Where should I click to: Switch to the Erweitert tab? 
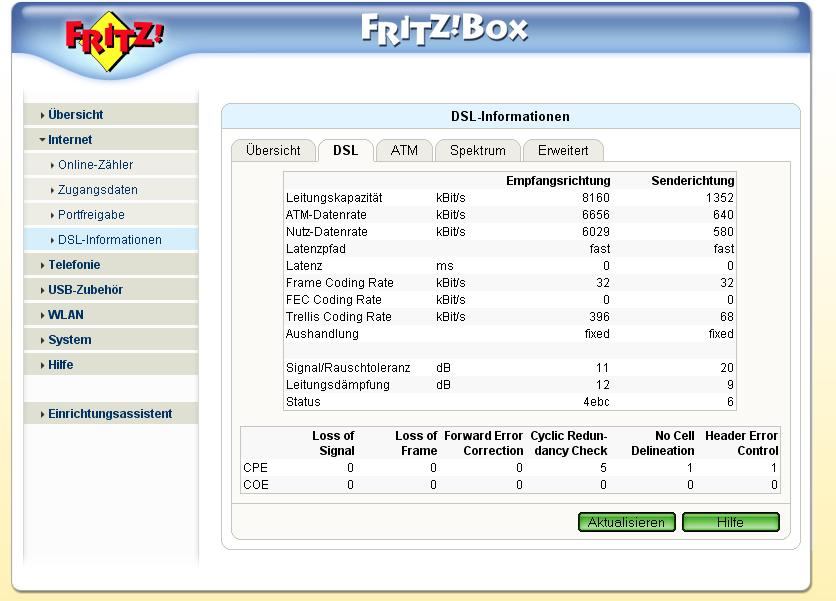pyautogui.click(x=563, y=151)
